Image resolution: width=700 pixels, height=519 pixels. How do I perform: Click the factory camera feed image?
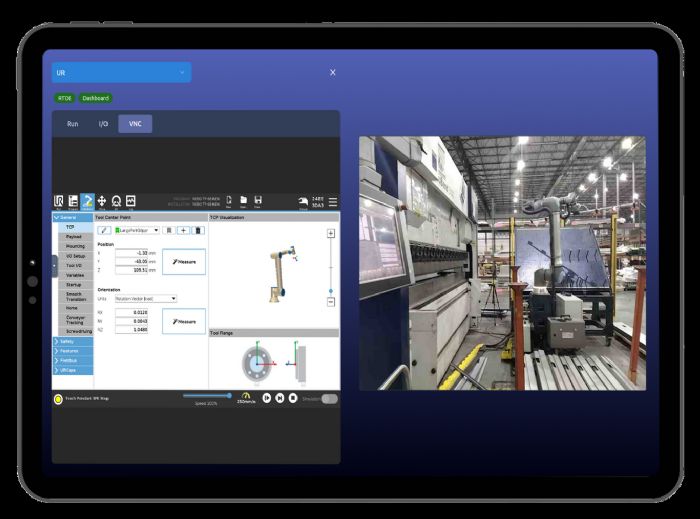pyautogui.click(x=503, y=263)
